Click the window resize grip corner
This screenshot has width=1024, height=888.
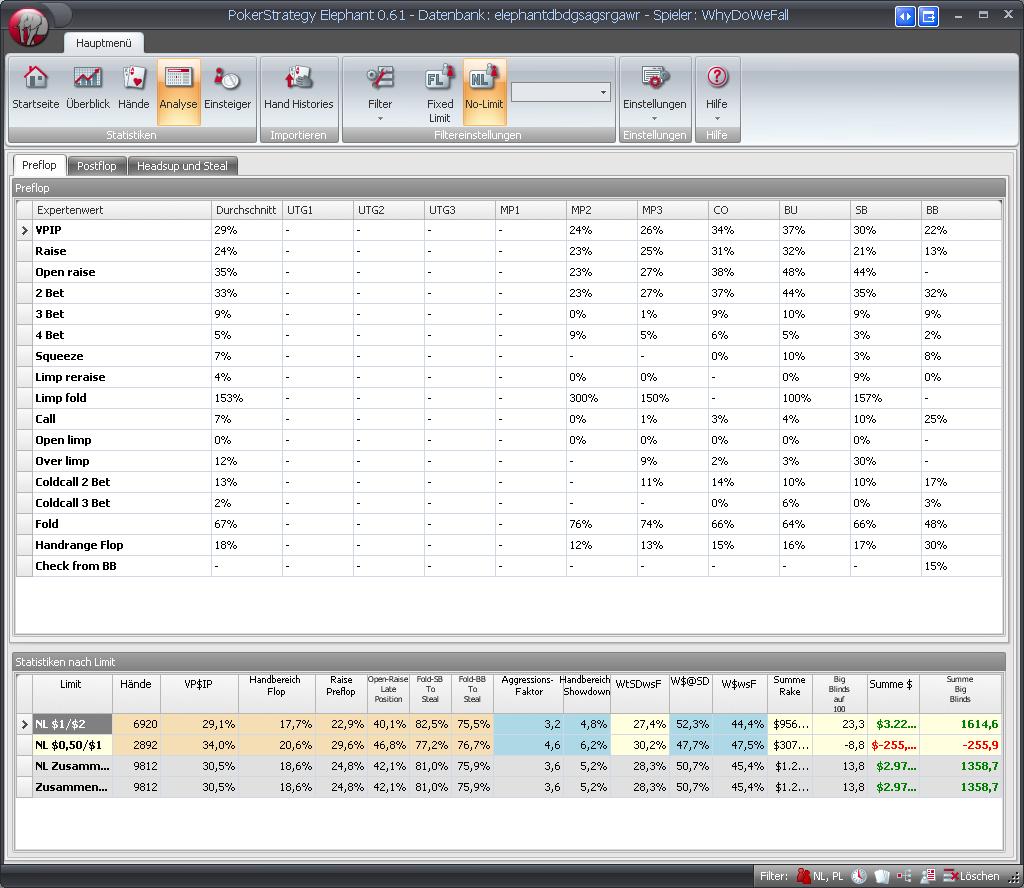[1015, 878]
